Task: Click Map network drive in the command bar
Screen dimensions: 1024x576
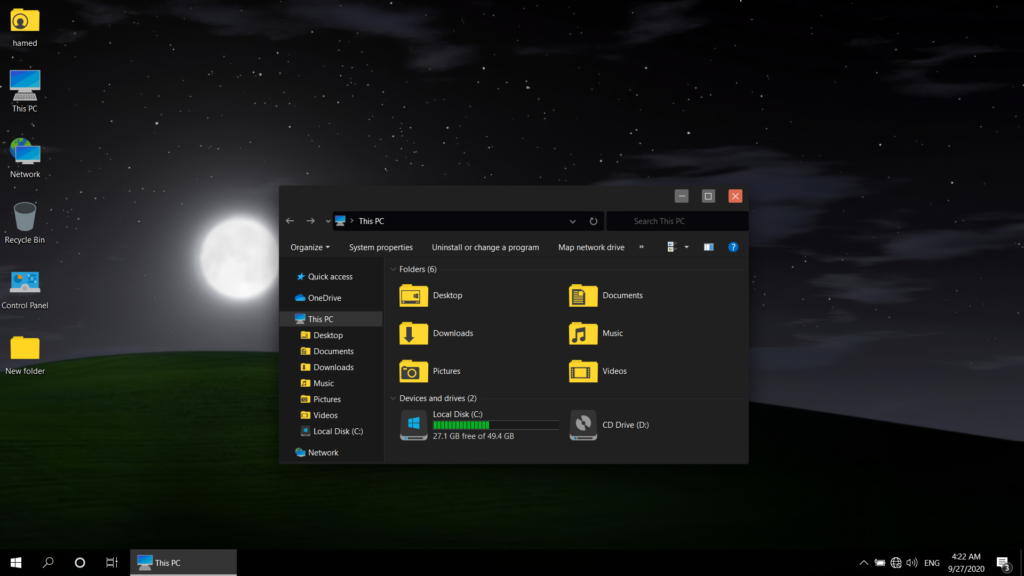Action: click(591, 247)
